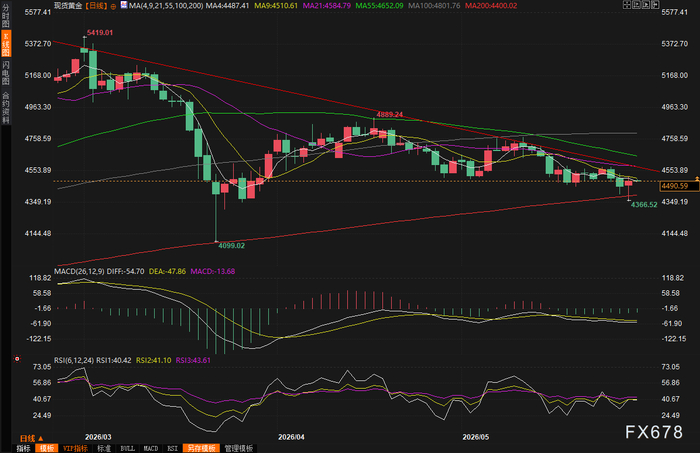Switch to the 闪电图 side tab
The height and width of the screenshot is (453, 700).
tap(6, 73)
